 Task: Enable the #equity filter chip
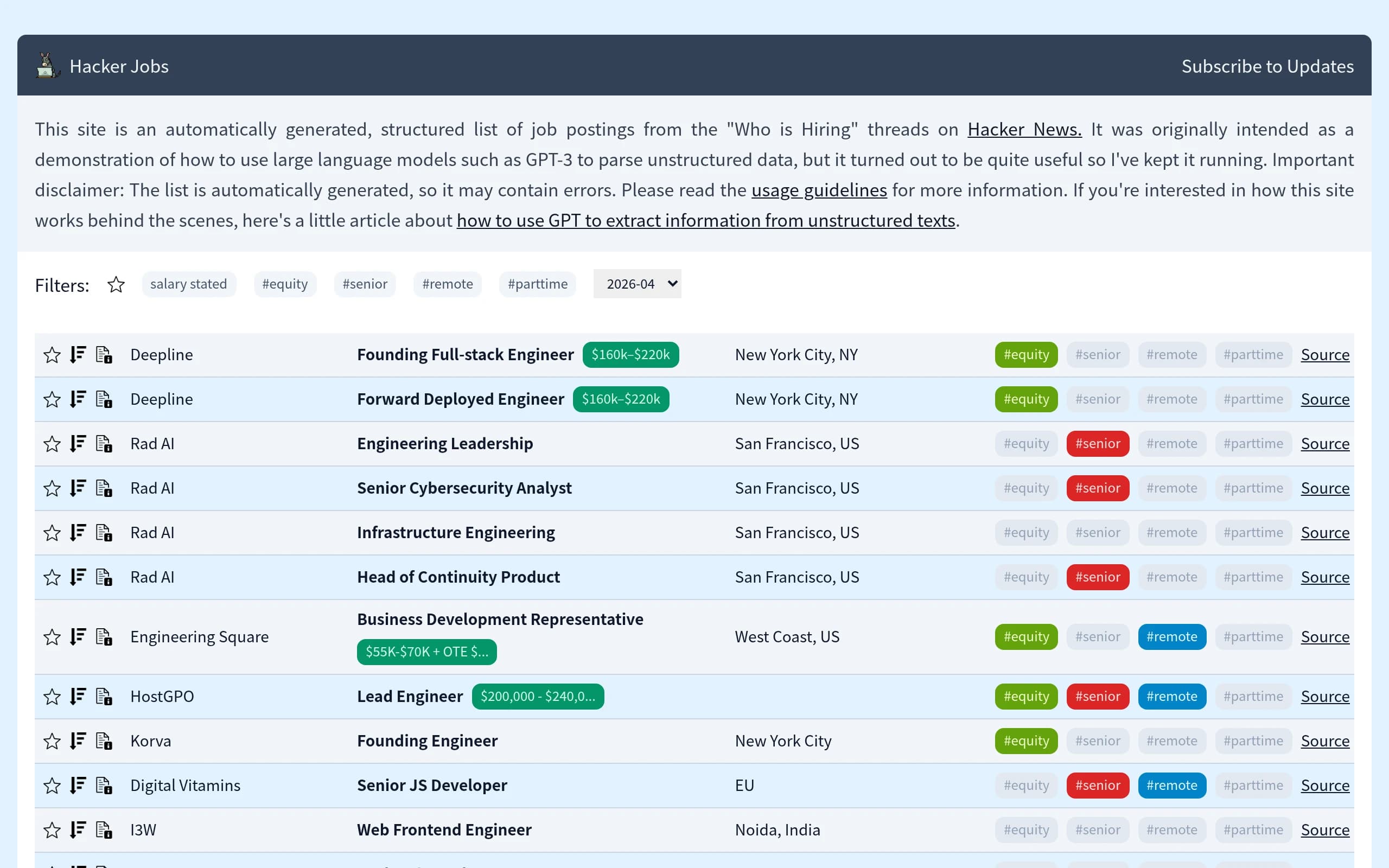point(285,284)
